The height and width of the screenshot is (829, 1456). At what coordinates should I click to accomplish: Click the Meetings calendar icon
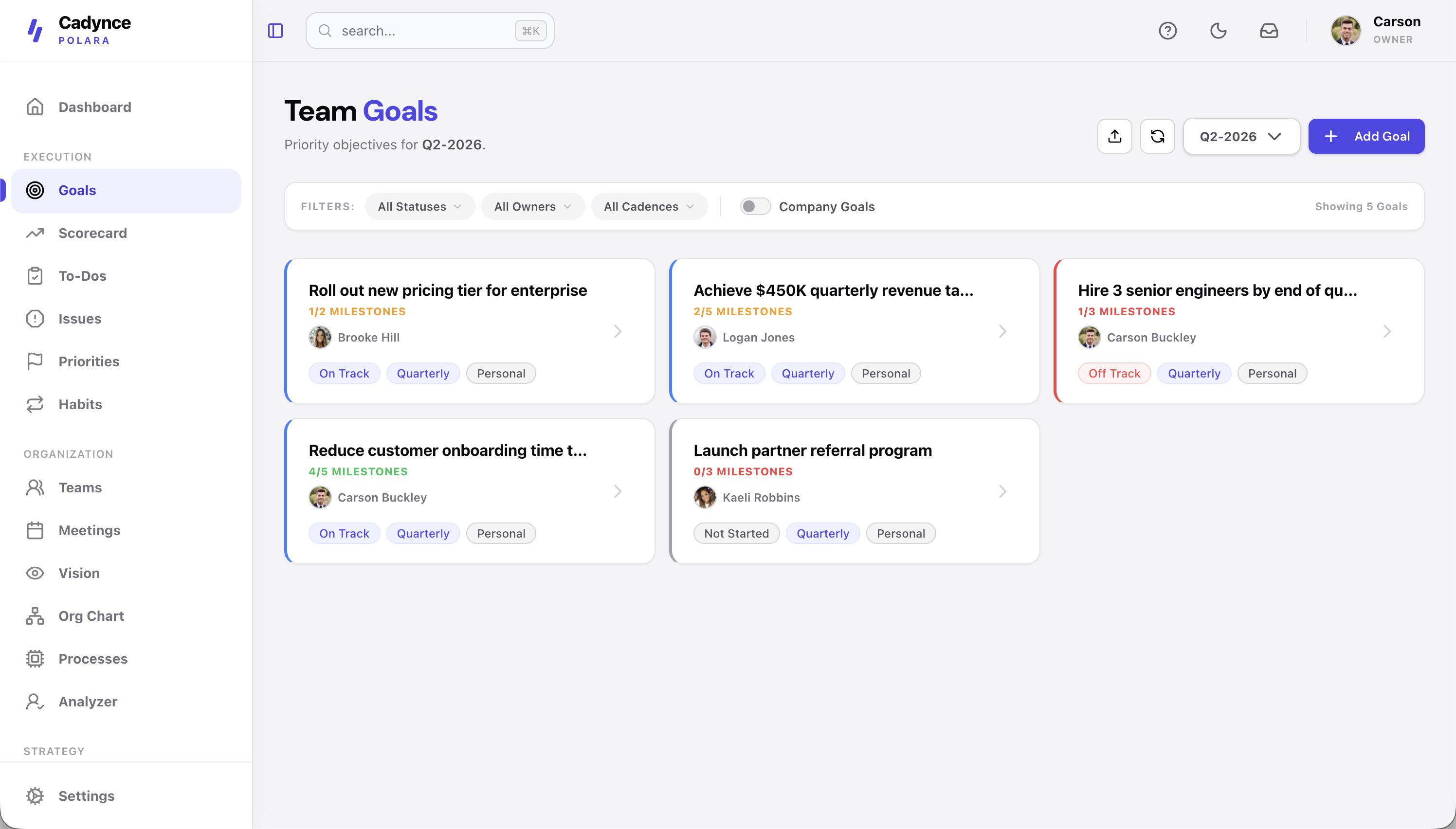point(35,530)
